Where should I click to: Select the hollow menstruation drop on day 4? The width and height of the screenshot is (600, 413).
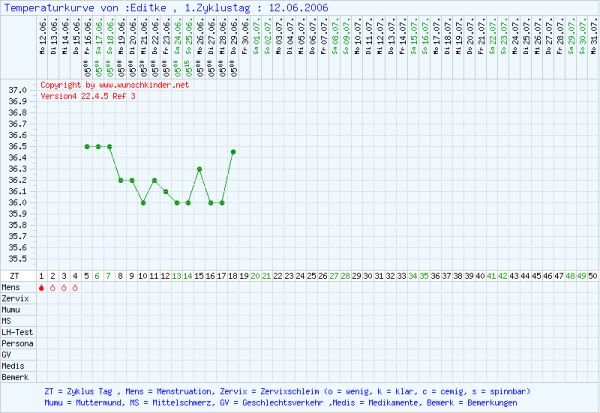click(x=75, y=288)
